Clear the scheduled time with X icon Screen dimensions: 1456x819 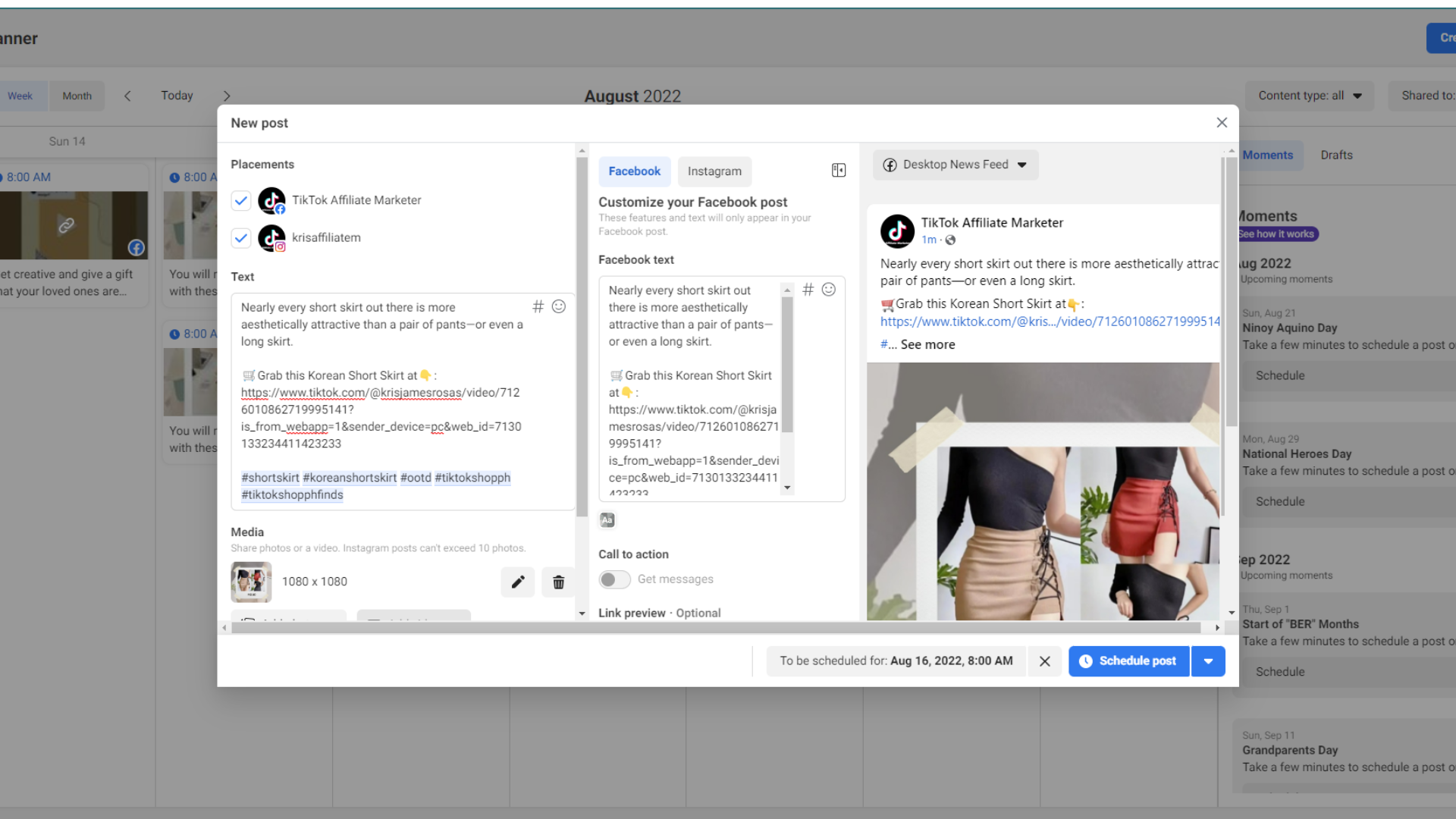(1044, 661)
